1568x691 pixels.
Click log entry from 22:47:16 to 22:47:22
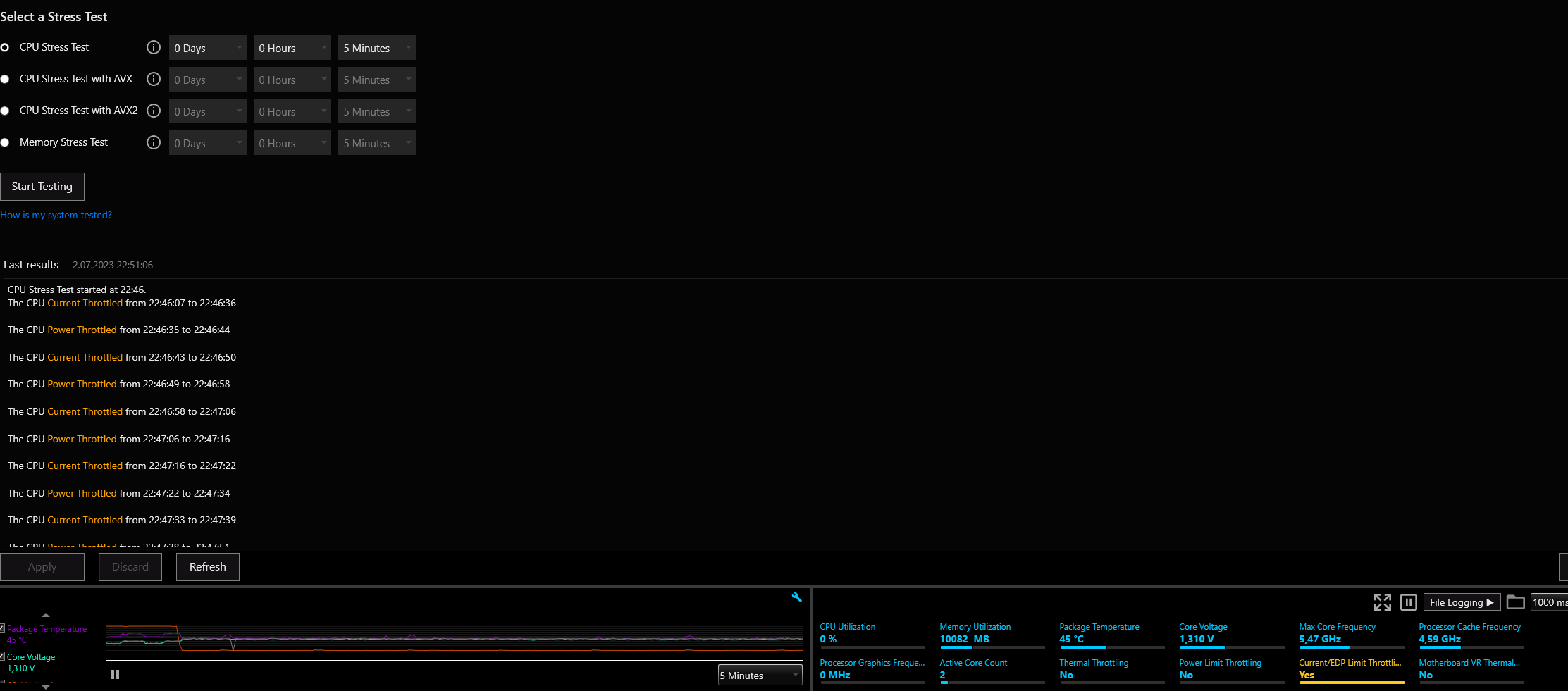point(122,466)
